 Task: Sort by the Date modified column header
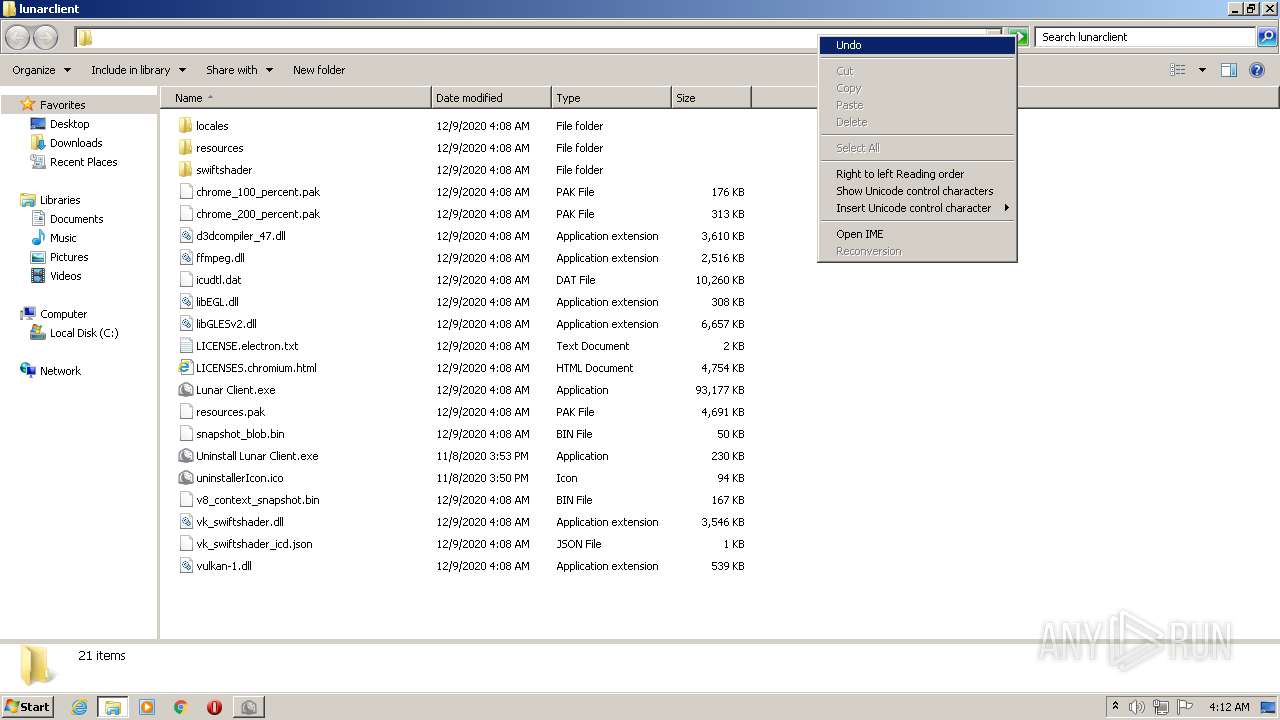coord(491,98)
